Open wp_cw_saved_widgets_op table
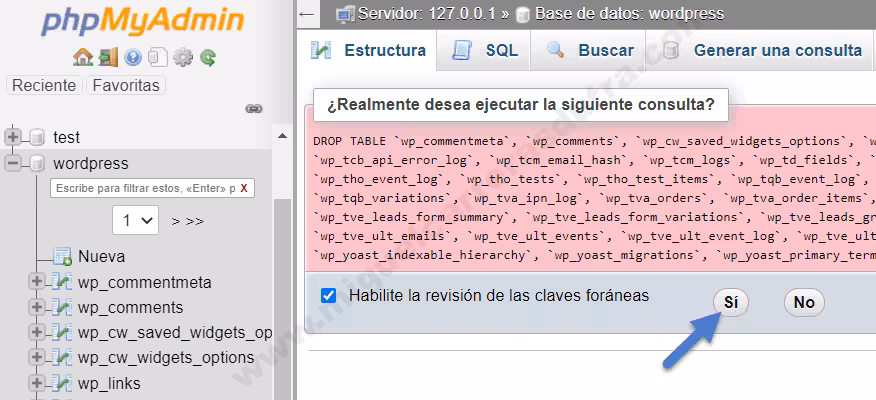This screenshot has width=876, height=400. tap(175, 332)
